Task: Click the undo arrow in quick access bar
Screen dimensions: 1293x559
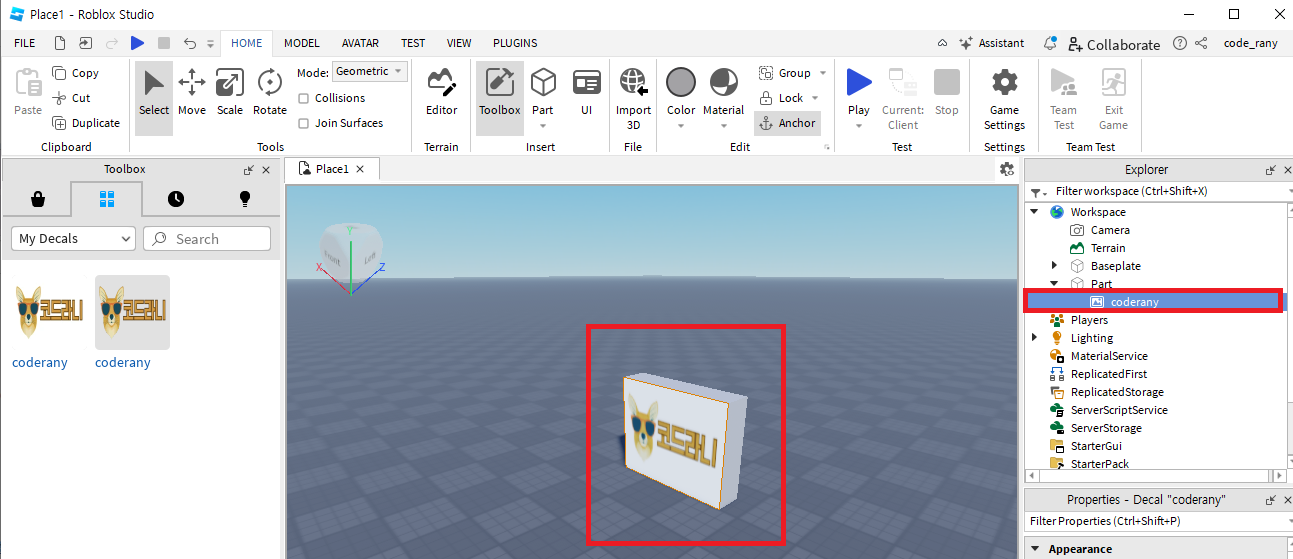Action: [190, 43]
